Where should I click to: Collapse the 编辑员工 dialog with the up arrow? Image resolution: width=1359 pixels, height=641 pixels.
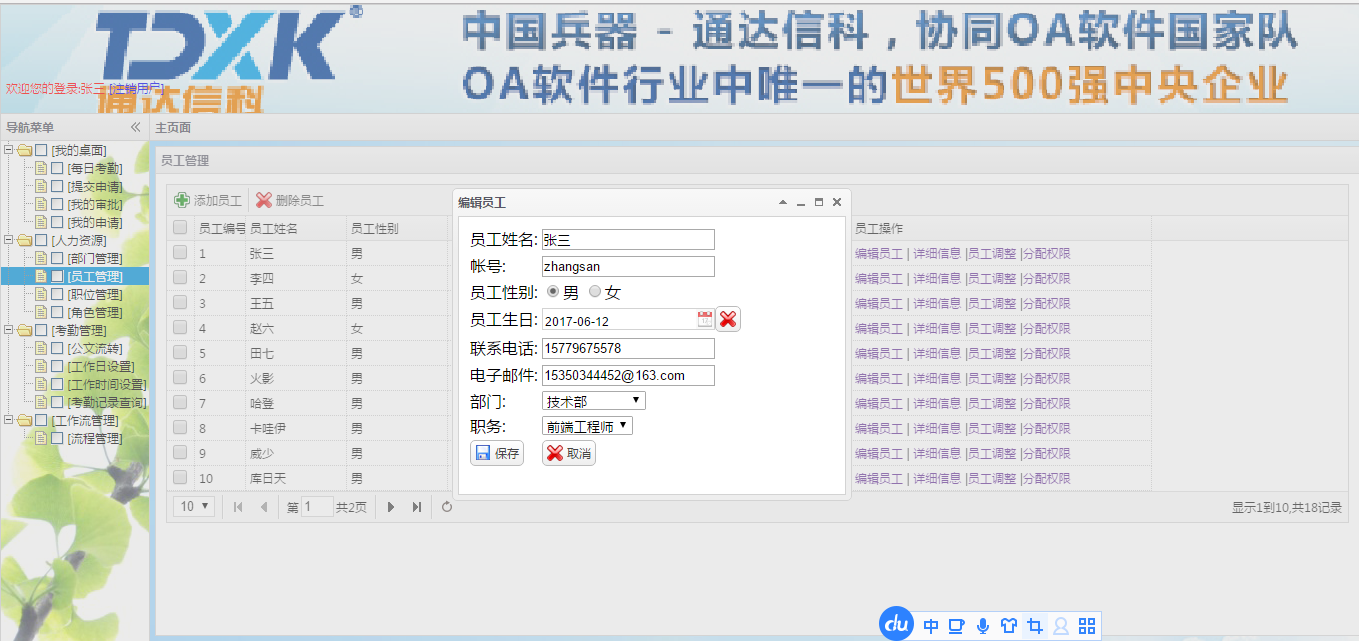783,202
